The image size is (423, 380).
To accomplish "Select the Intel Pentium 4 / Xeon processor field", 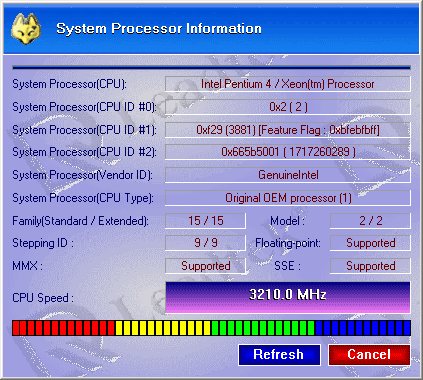I will 288,84.
